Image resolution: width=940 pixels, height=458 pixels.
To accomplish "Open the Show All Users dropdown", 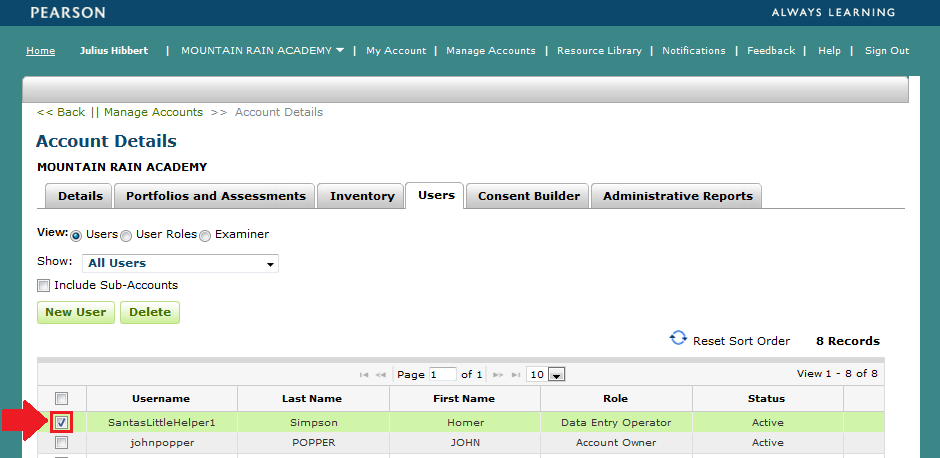I will pyautogui.click(x=180, y=263).
